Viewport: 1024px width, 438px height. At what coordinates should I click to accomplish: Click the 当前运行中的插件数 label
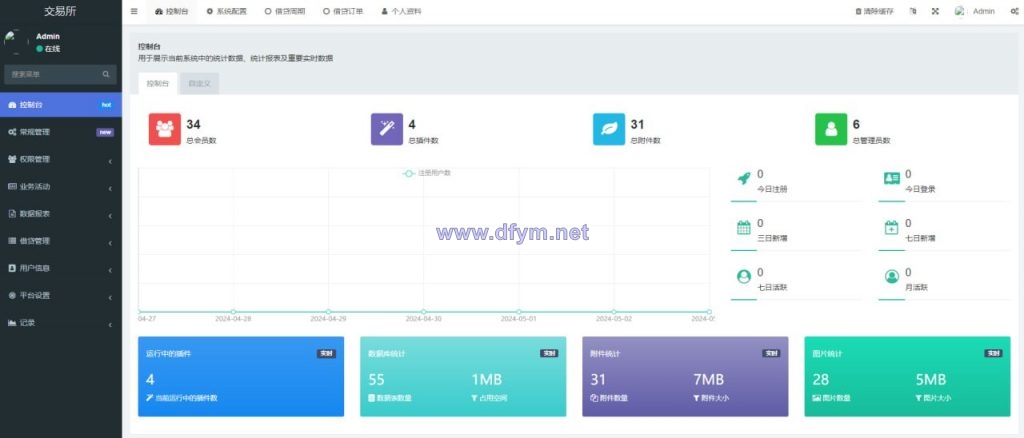pyautogui.click(x=185, y=398)
